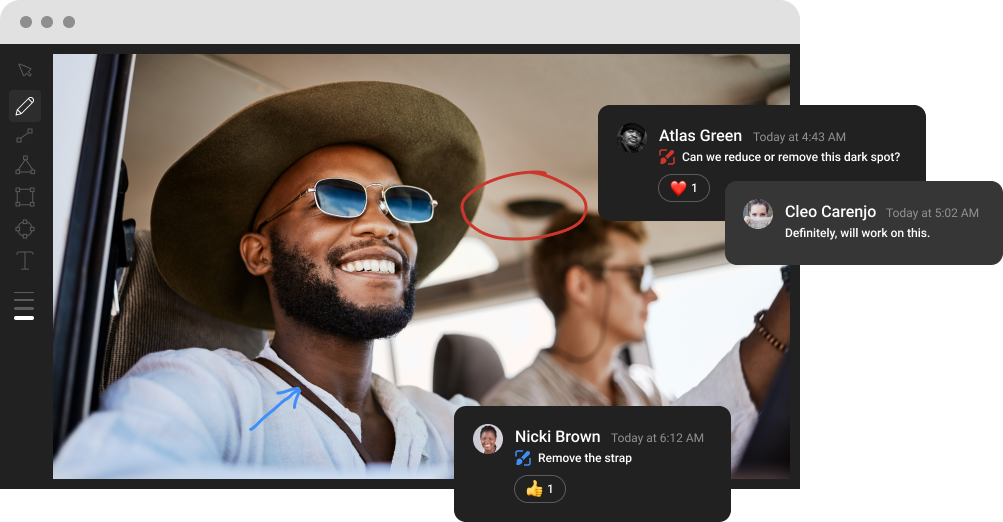1003x522 pixels.
Task: Choose the line segment tool
Action: pos(25,136)
